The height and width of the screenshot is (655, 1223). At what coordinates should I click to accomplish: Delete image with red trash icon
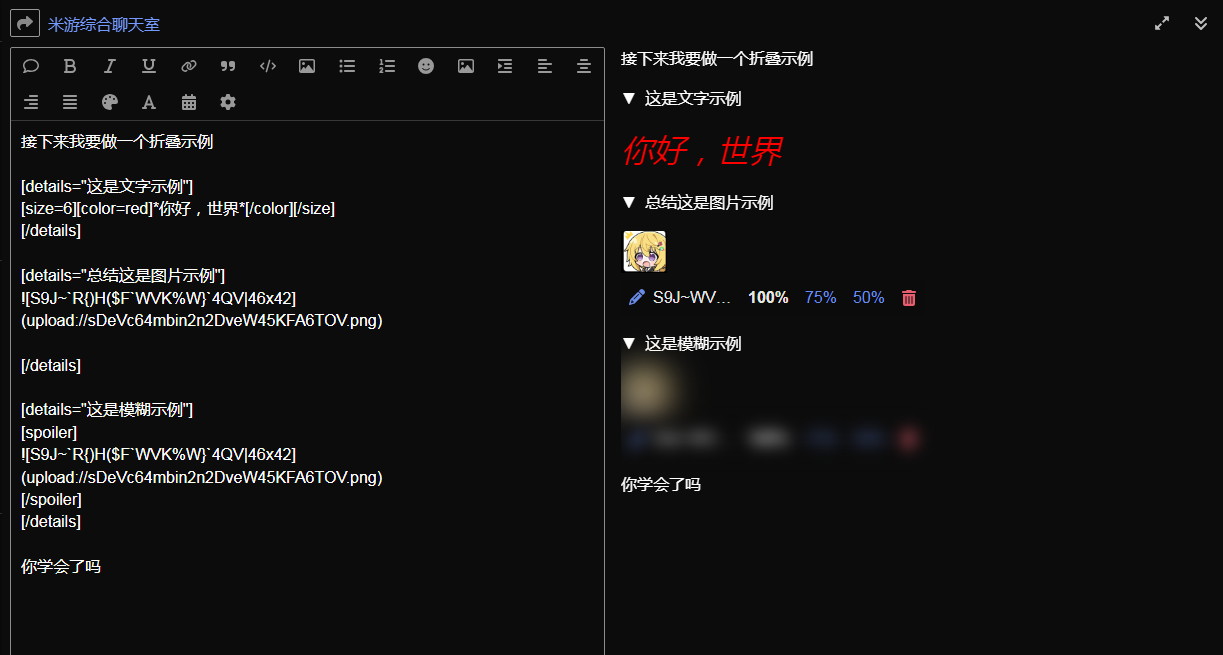(x=909, y=298)
